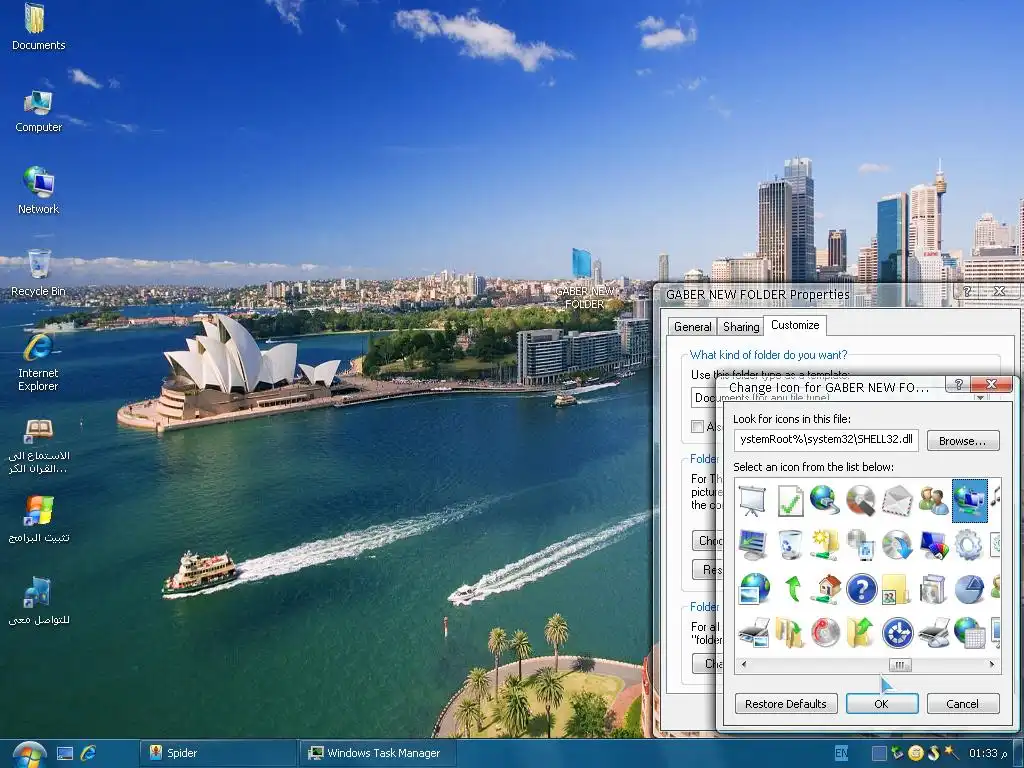Select the software boxes bundle icon
1024x768 pixels.
point(932,588)
